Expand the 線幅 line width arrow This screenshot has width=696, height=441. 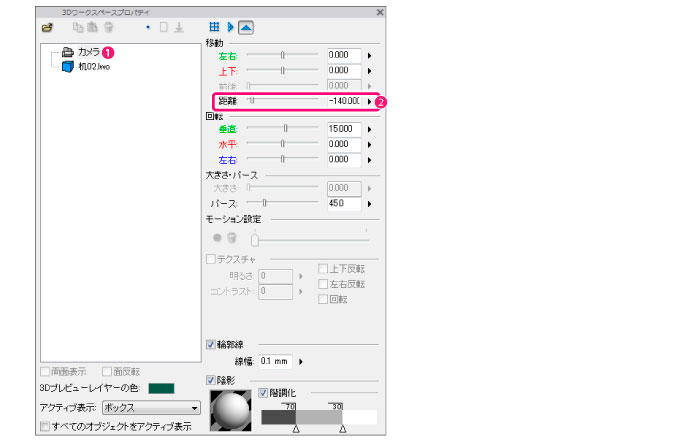click(301, 361)
